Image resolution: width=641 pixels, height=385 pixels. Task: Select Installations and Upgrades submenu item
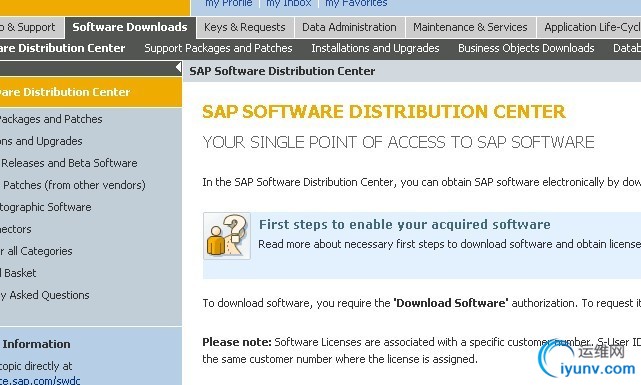tap(375, 48)
